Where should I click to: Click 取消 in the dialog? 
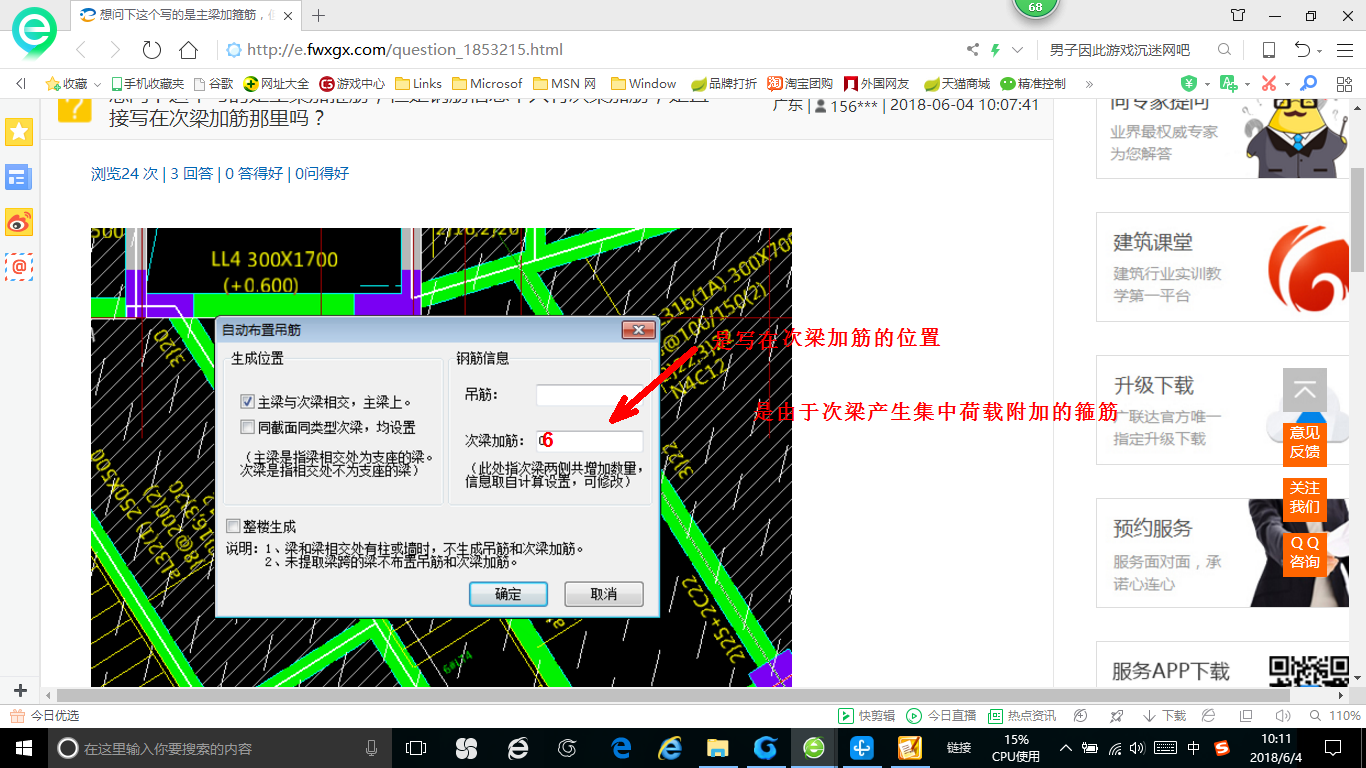603,594
